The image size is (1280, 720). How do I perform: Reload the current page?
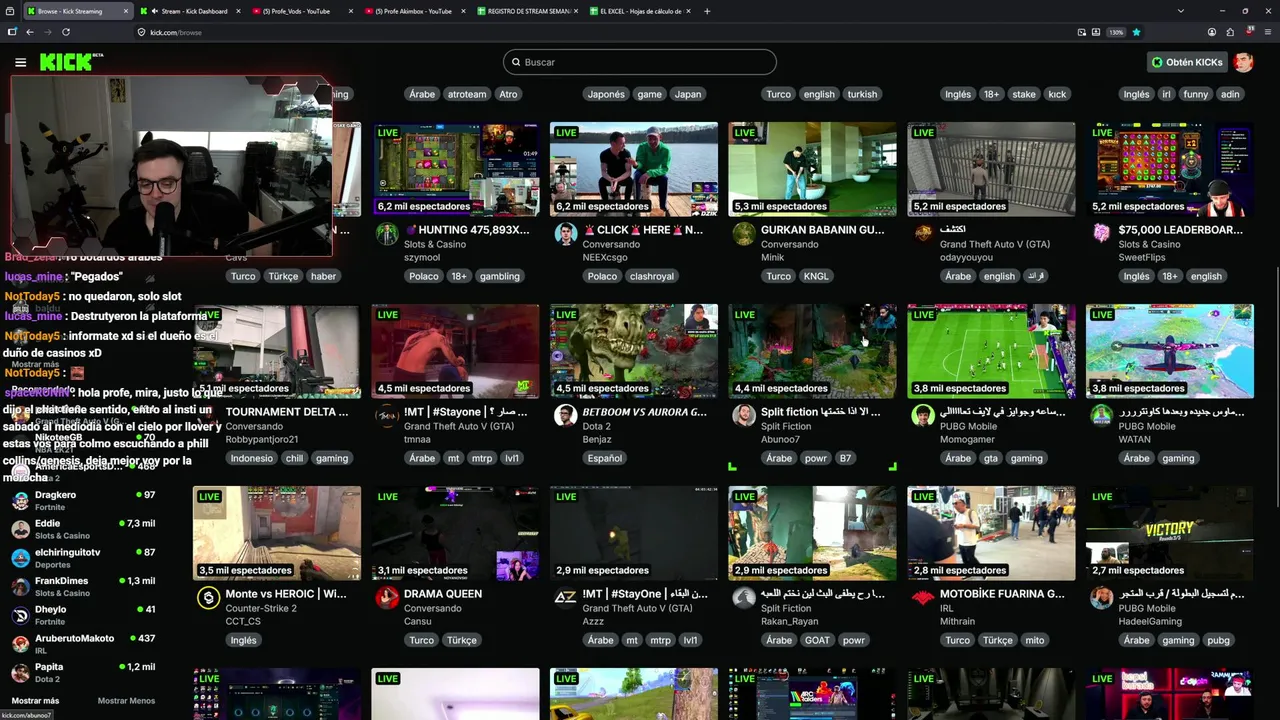66,32
